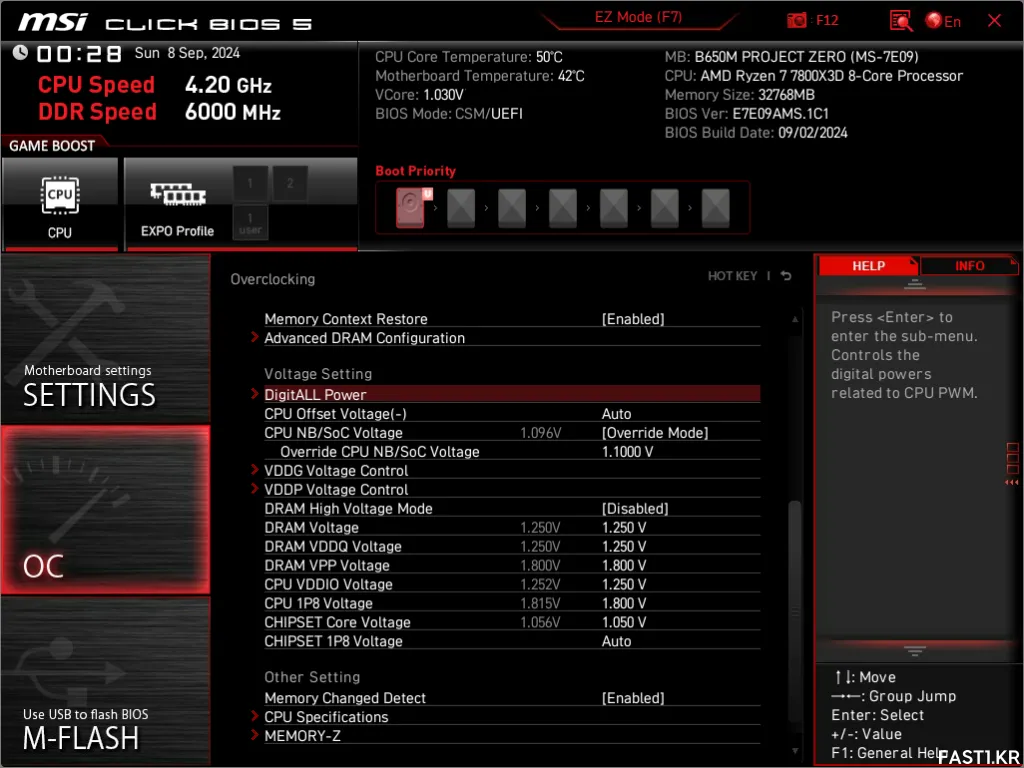
Task: Select EXPO profile 2
Action: coord(290,184)
